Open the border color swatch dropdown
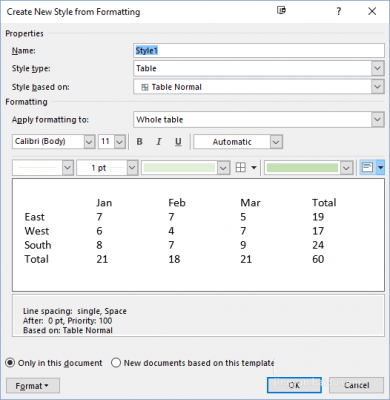 [x=223, y=168]
